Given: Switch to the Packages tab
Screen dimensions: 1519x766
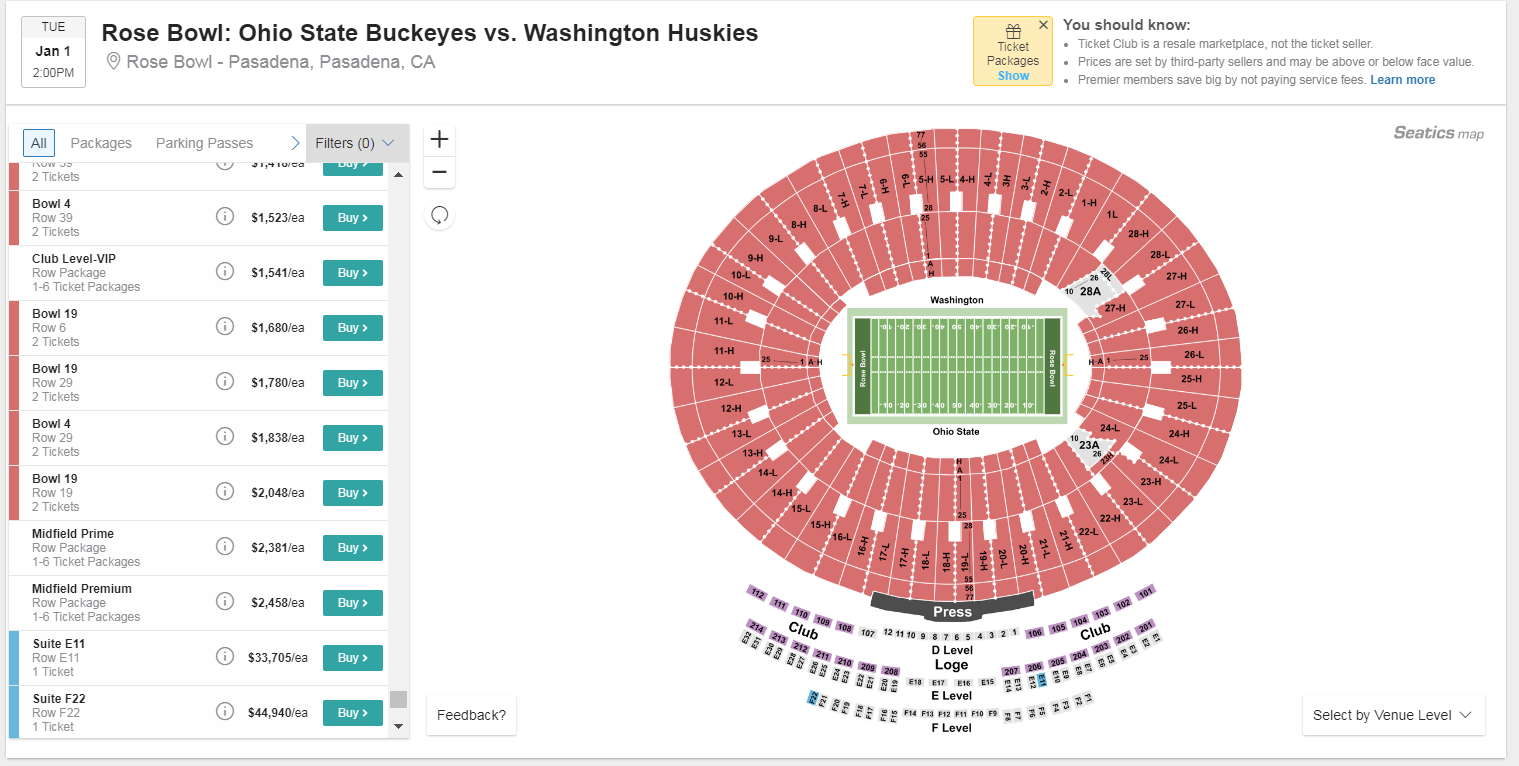Looking at the screenshot, I should [x=101, y=143].
